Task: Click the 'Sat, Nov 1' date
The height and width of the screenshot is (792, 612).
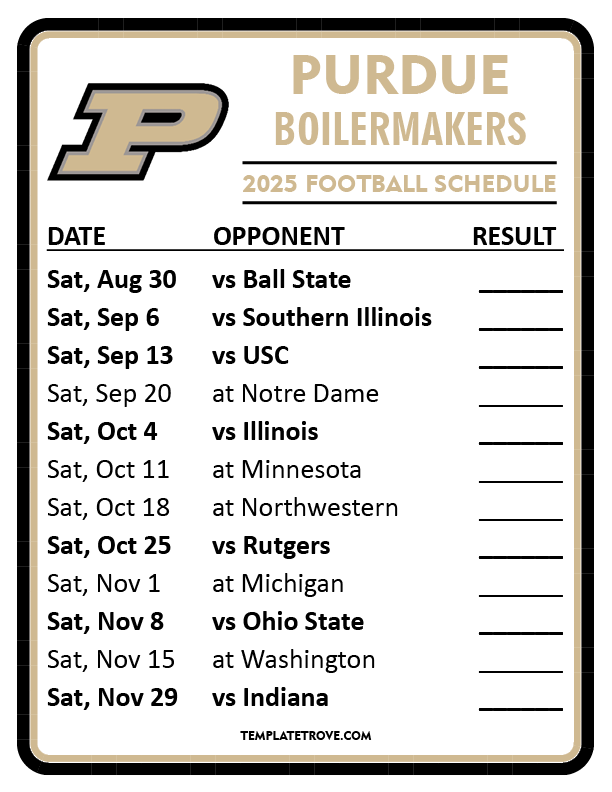Action: tap(104, 584)
